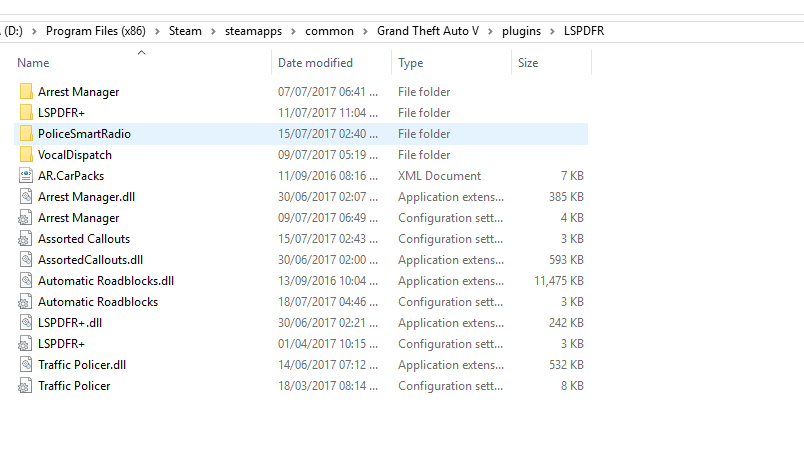Navigate to plugins in the address bar
The height and width of the screenshot is (454, 804).
(x=521, y=31)
